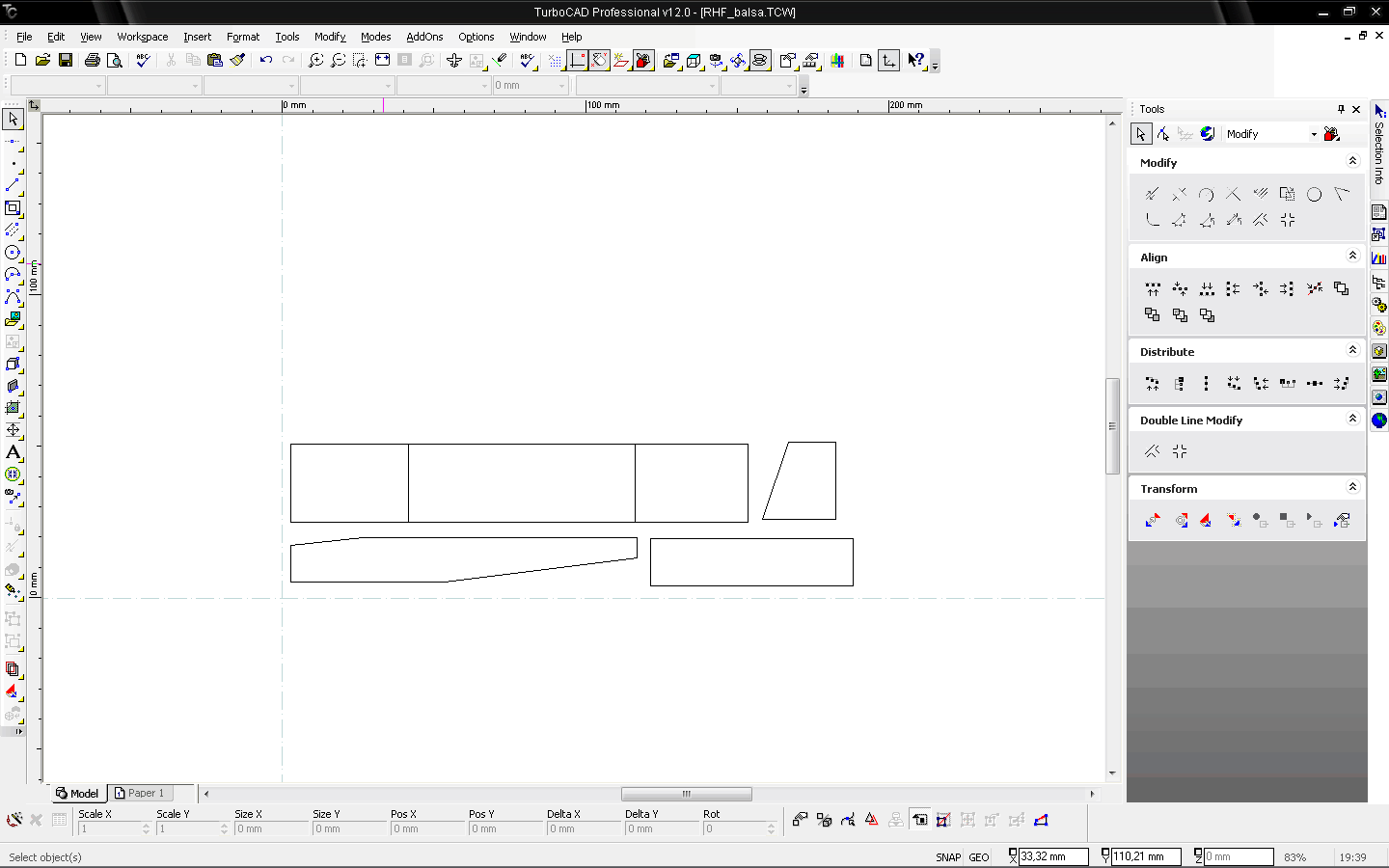Toggle the pin on Tools panel
Viewport: 1389px width, 868px height.
1341,109
